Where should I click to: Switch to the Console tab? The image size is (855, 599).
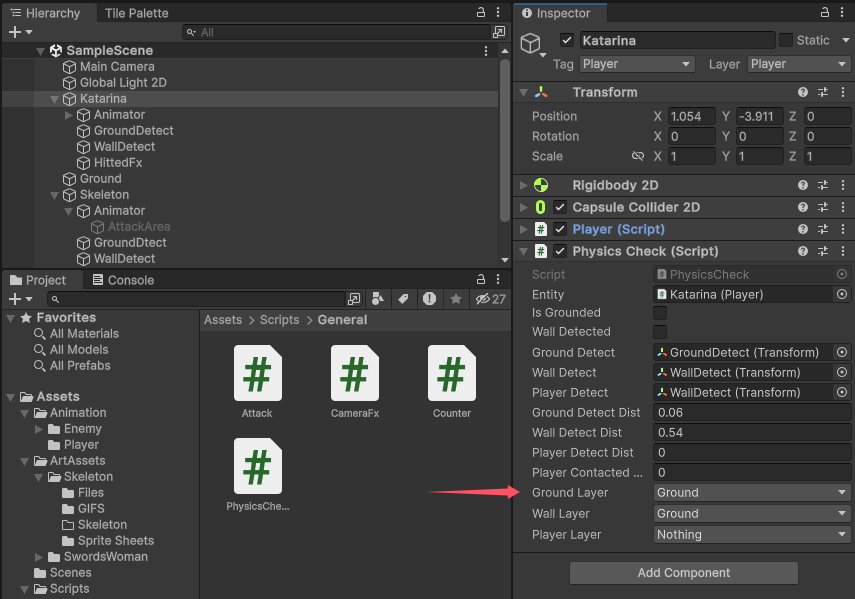123,280
